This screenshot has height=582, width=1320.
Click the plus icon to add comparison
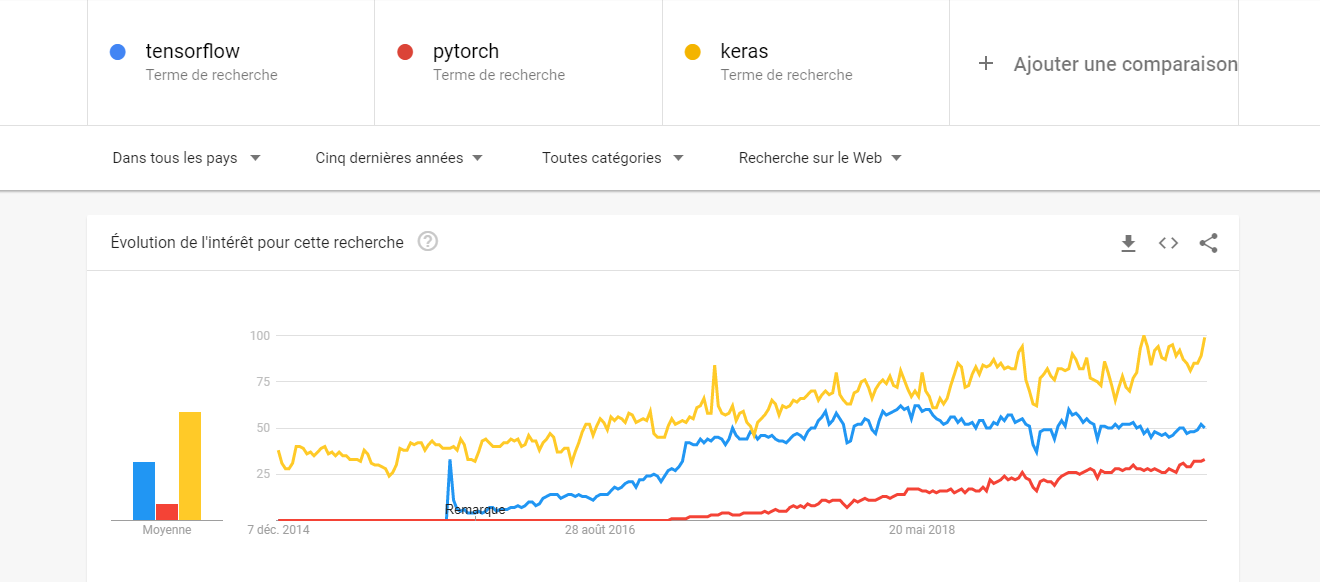tap(986, 63)
